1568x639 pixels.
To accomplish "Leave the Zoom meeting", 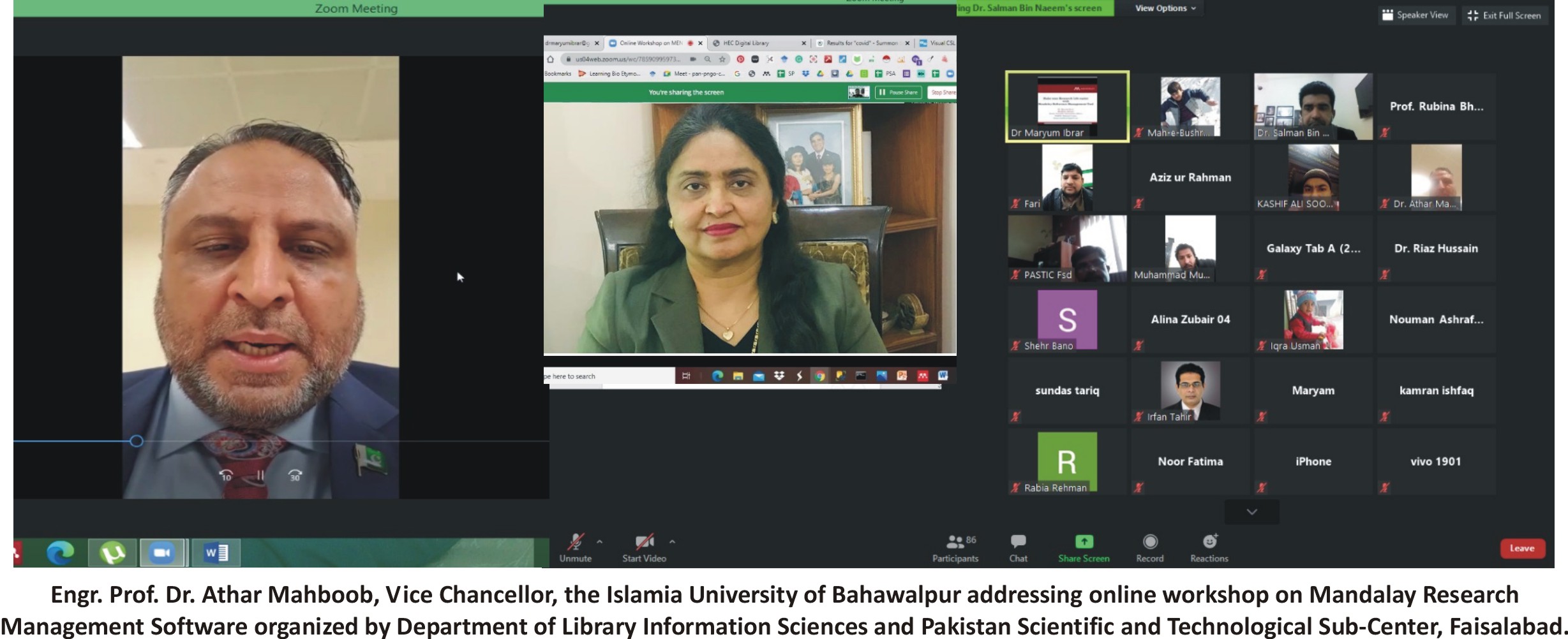I will point(1523,547).
